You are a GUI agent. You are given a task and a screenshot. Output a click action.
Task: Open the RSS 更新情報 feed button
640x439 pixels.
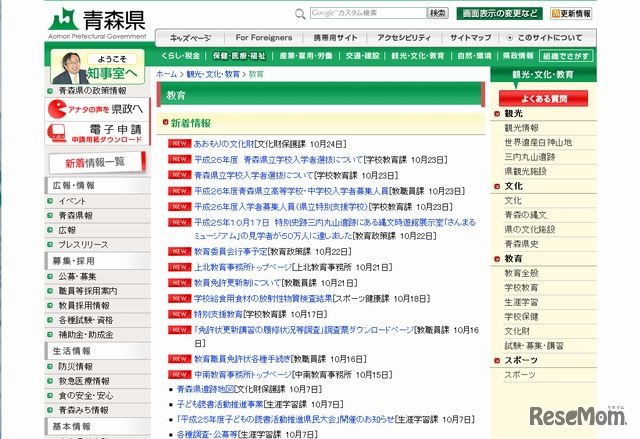click(571, 13)
